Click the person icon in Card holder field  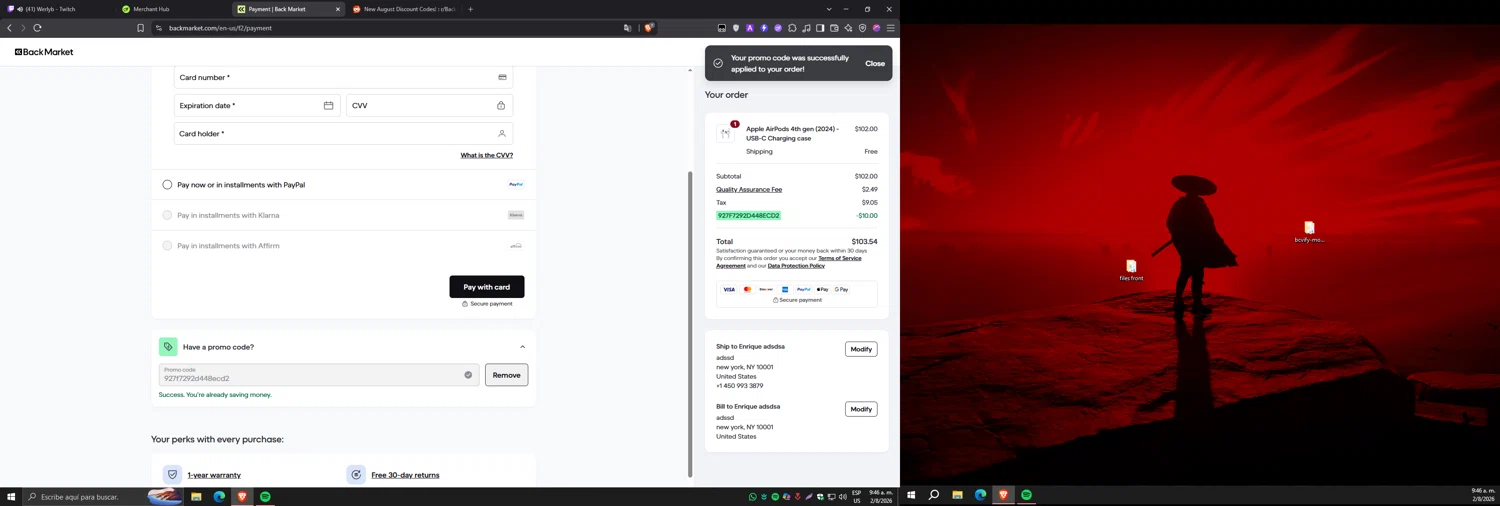click(502, 133)
